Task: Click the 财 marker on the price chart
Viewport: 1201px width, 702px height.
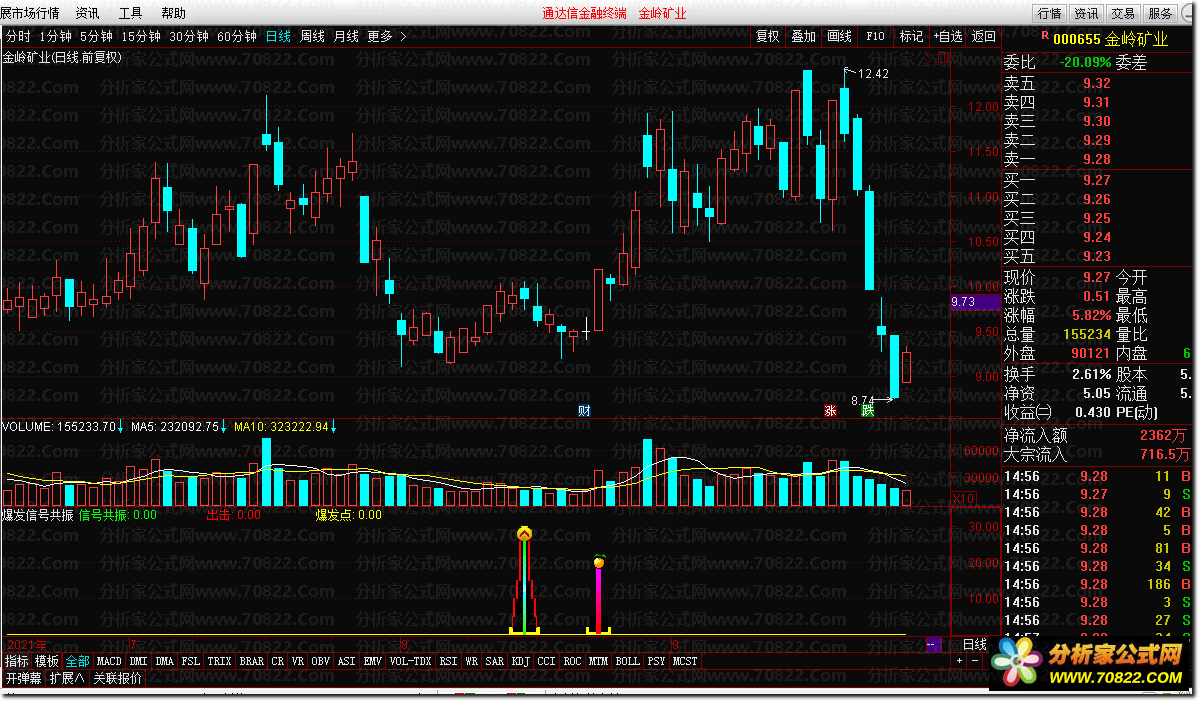Action: click(x=584, y=410)
